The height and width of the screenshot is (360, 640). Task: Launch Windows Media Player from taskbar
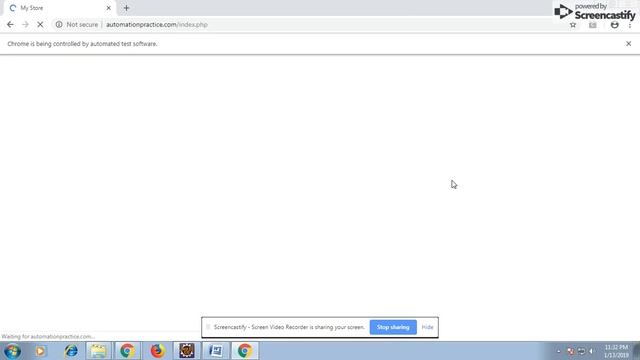click(40, 351)
